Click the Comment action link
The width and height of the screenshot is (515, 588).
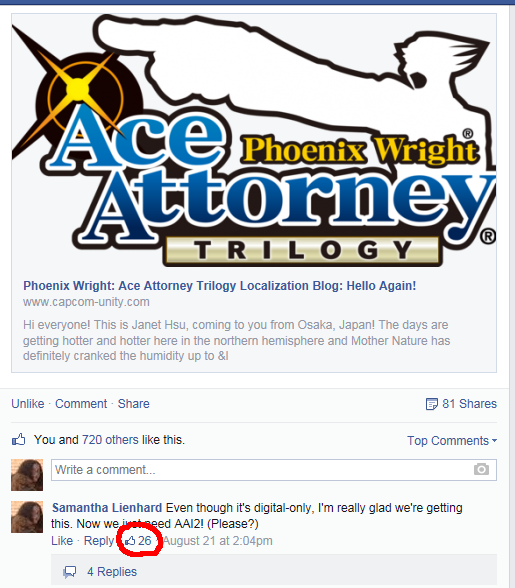coord(81,404)
